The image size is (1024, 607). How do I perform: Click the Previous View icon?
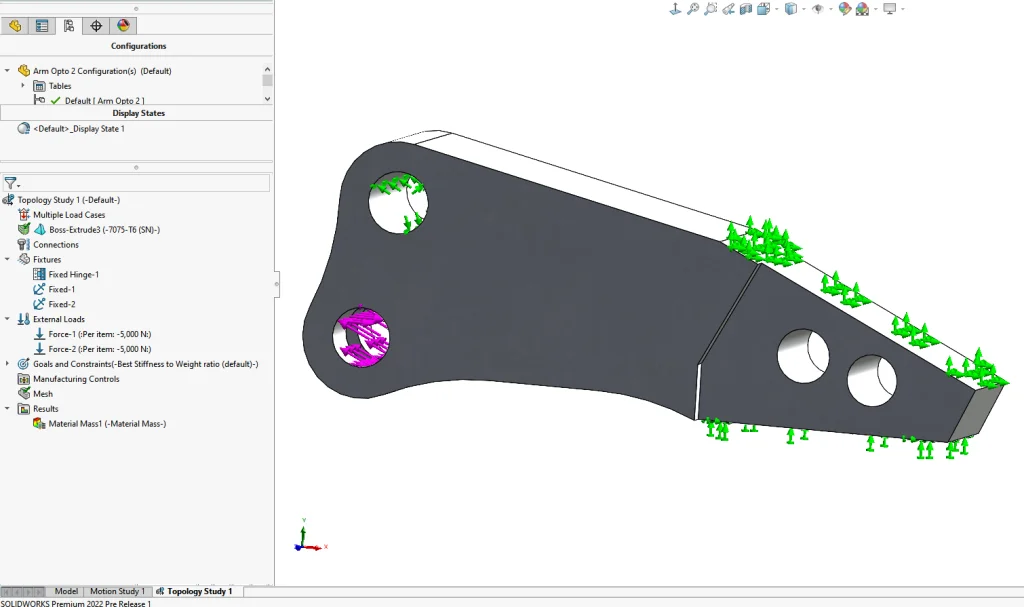728,9
